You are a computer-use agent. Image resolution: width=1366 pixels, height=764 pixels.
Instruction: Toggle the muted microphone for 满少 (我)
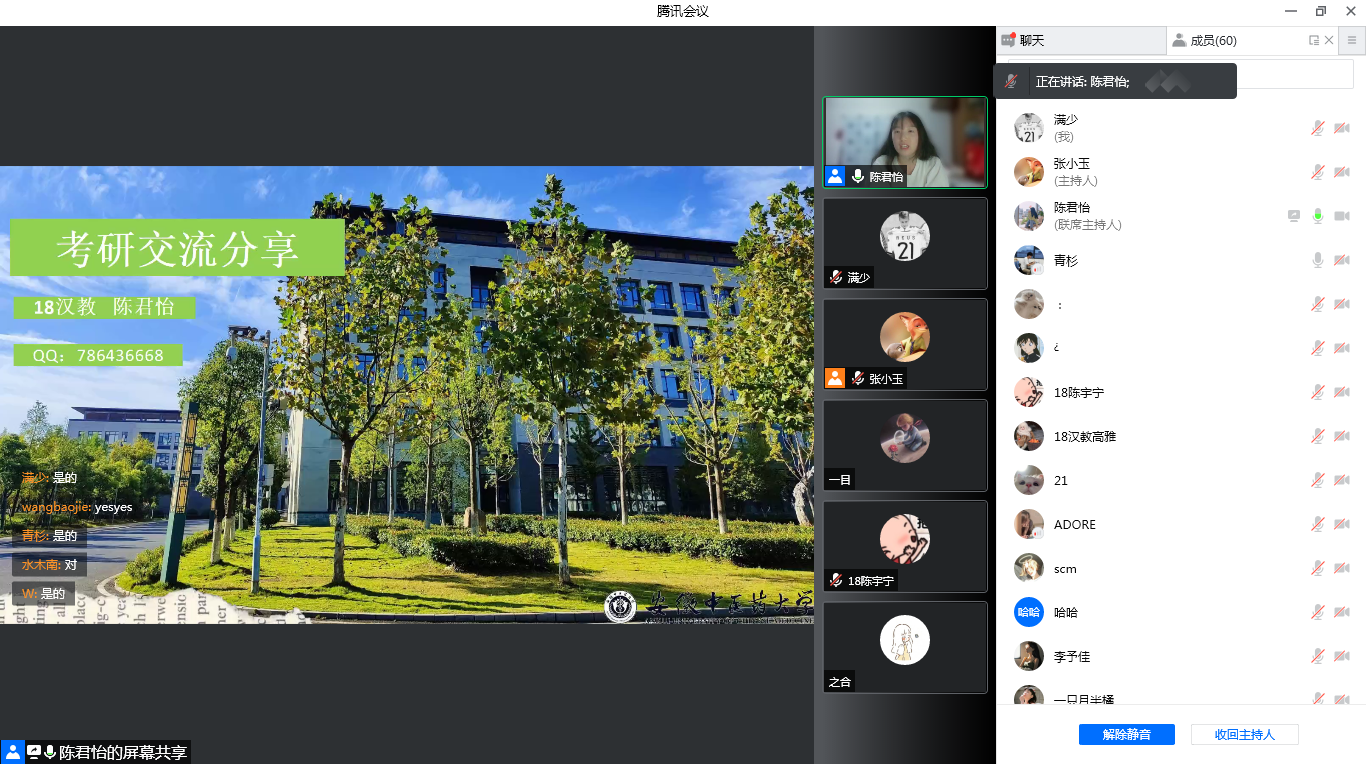[1318, 128]
